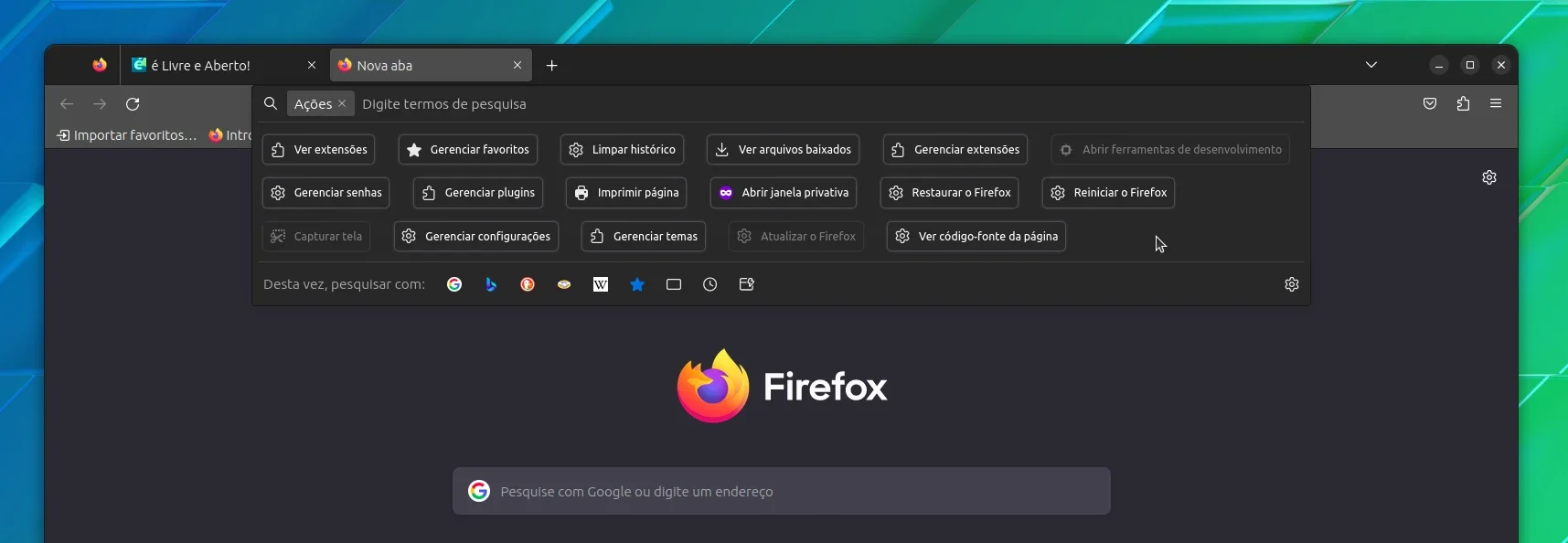
Task: Click the "Atualizar o Firefox" action
Action: tap(795, 237)
